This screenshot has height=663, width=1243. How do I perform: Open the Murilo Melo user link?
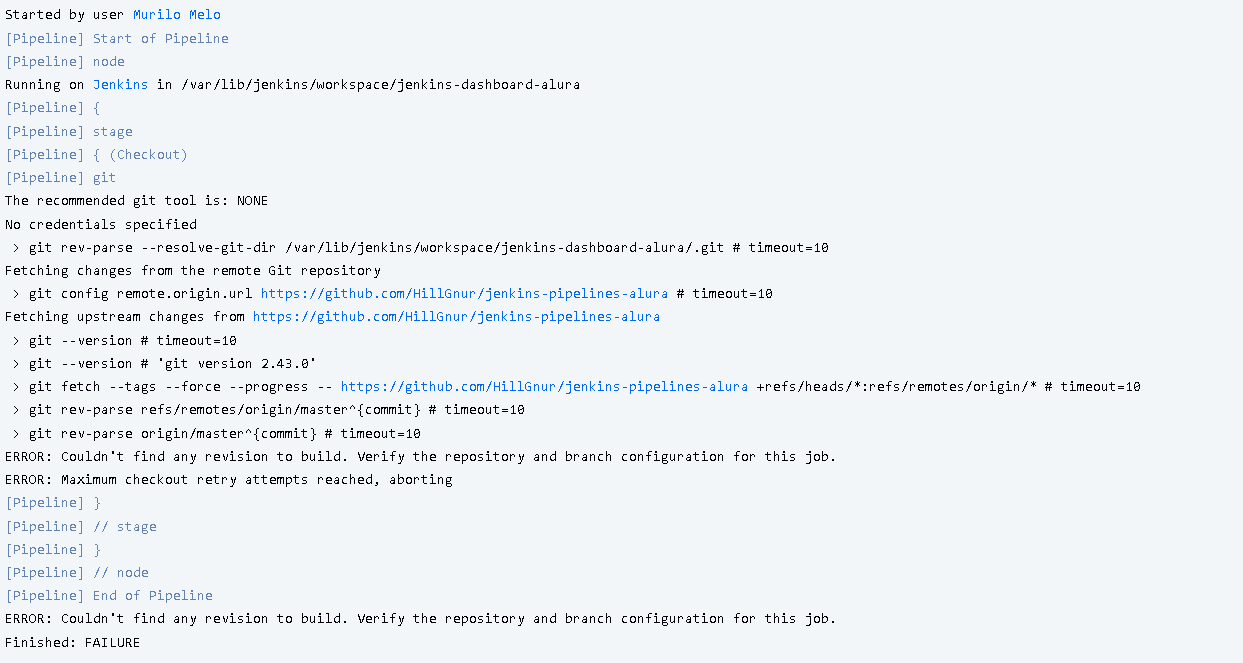tap(177, 15)
